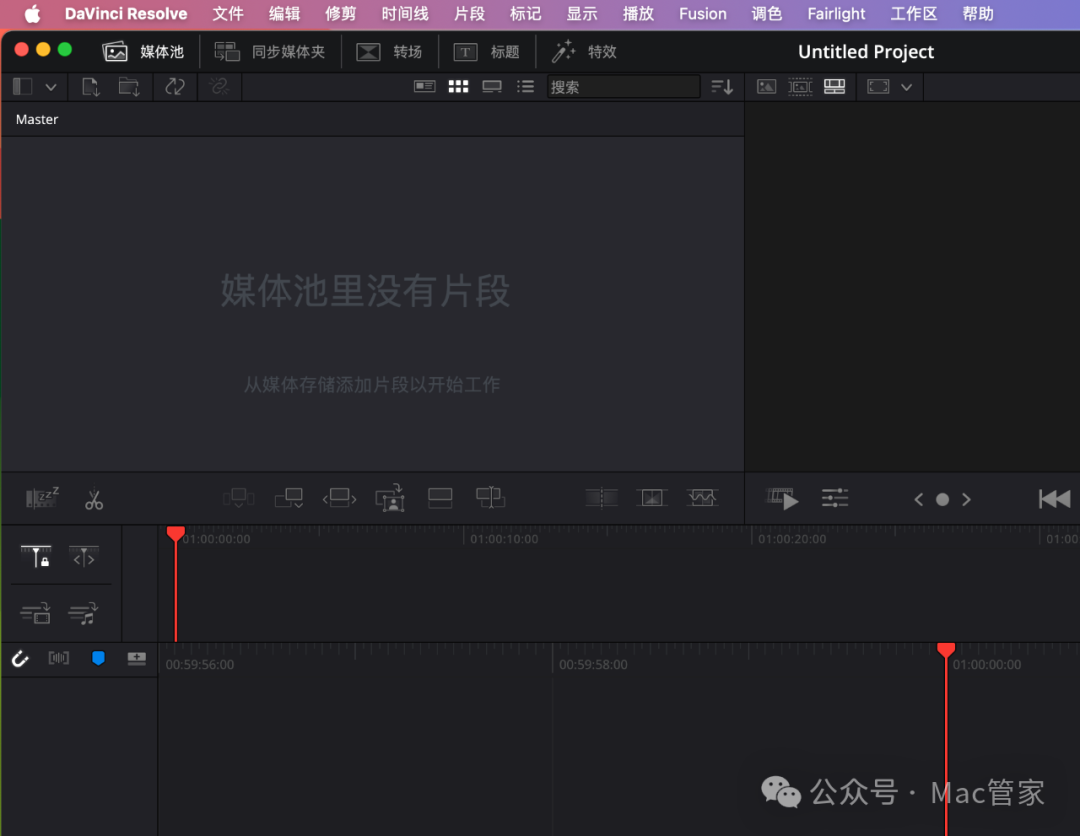Screen dimensions: 1080x836
Task: Open the 特效 effects panel
Action: [x=584, y=52]
